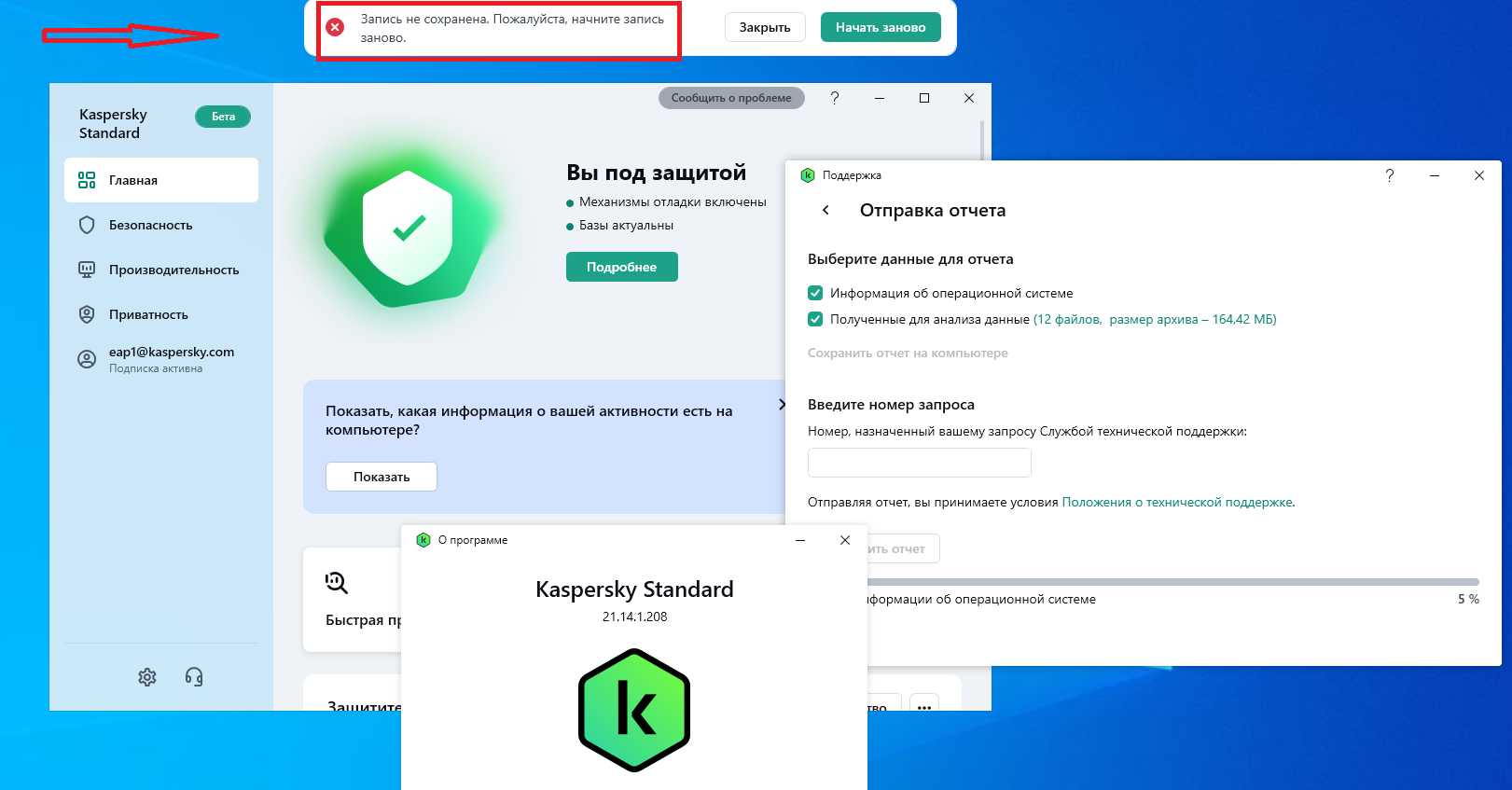This screenshot has height=790, width=1512.
Task: Click the request number input field
Action: [x=920, y=463]
